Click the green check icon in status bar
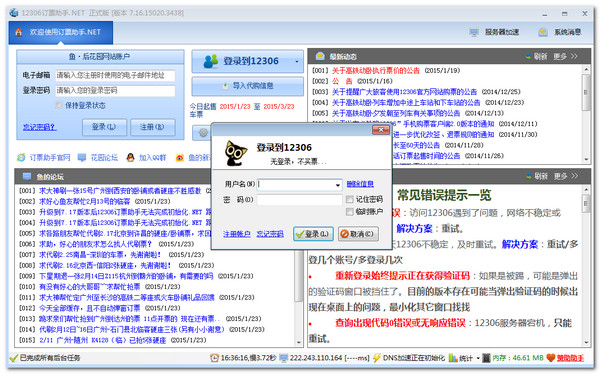Screen dimensions: 600x374 (x=14, y=358)
